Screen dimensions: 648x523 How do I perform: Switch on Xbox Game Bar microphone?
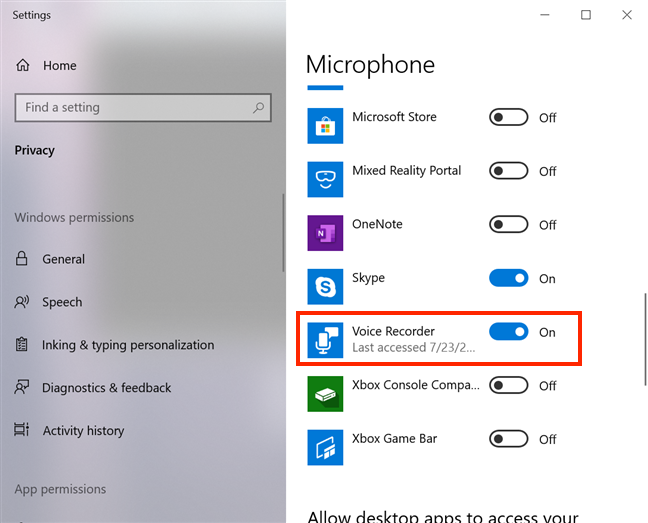pyautogui.click(x=508, y=439)
